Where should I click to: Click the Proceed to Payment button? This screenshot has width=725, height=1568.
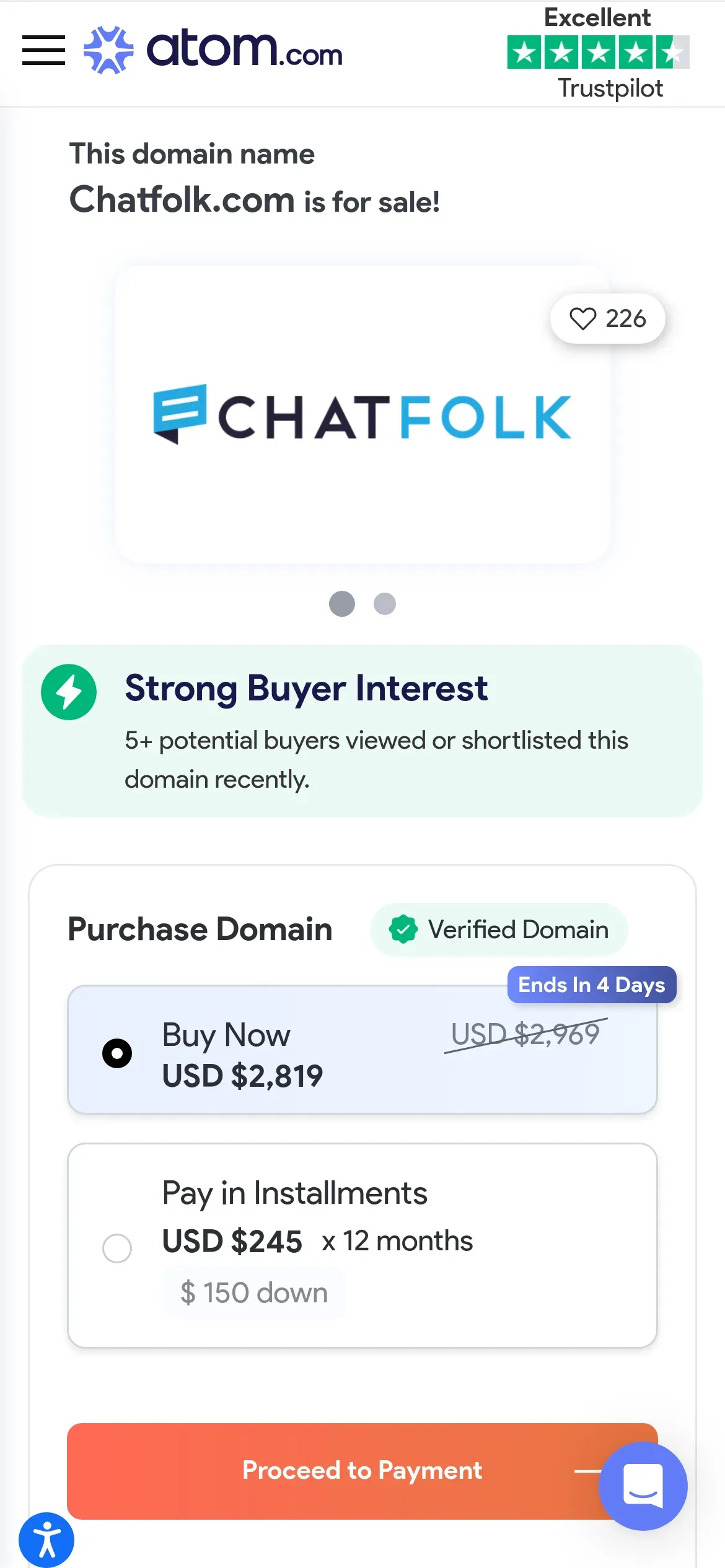tap(362, 1471)
